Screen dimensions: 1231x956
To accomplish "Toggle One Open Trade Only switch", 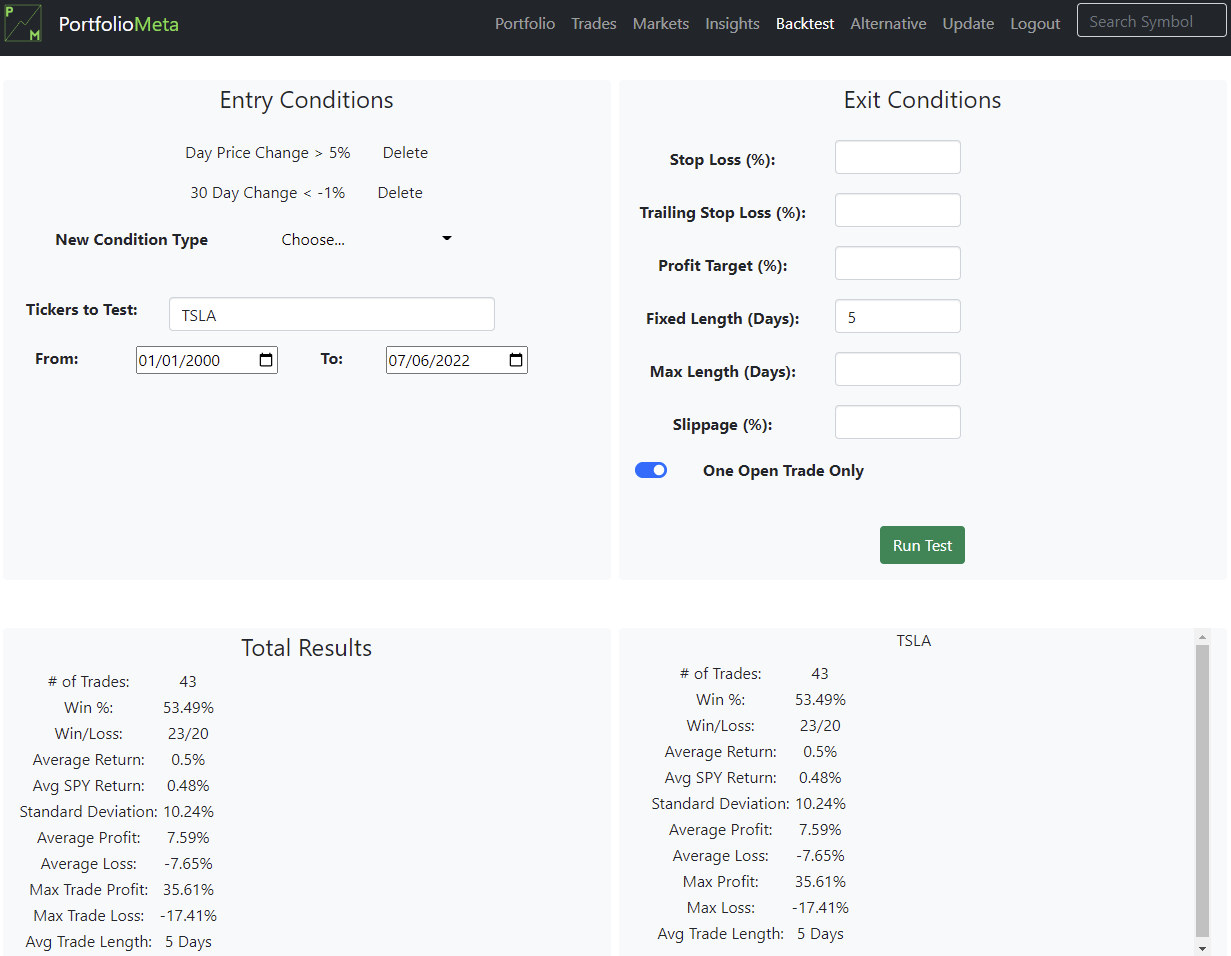I will coord(651,470).
